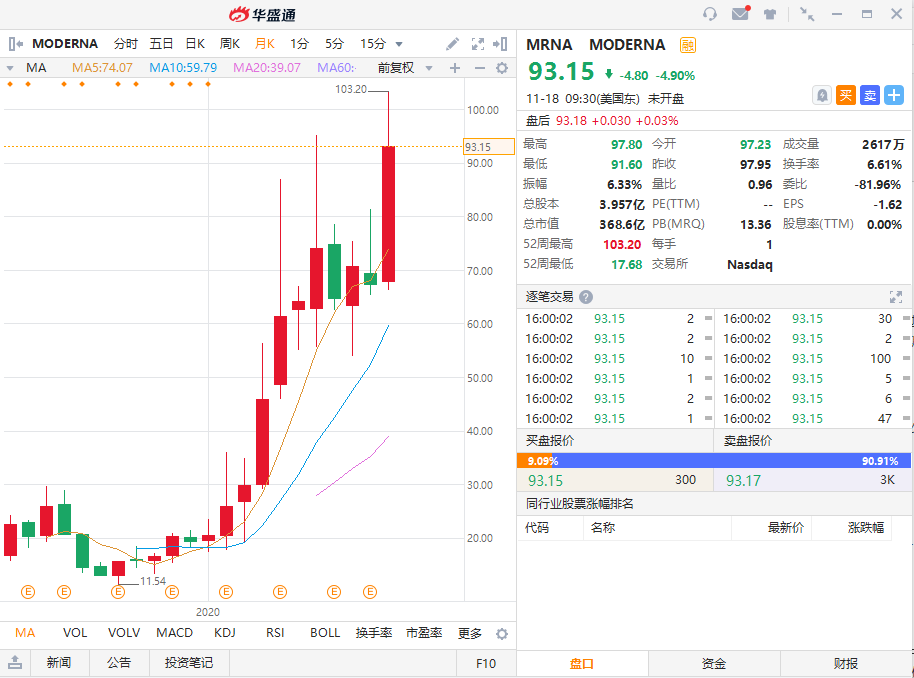914x678 pixels.
Task: Select the pencil drawing tool
Action: [x=453, y=44]
